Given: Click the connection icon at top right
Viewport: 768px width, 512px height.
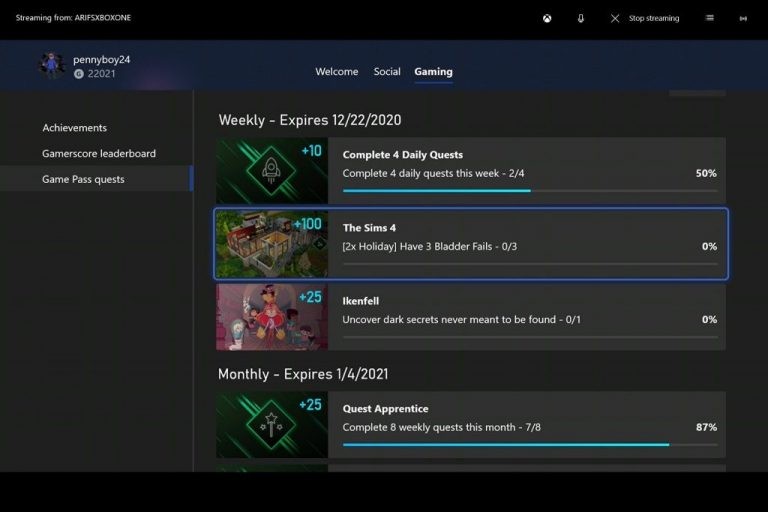Looking at the screenshot, I should click(743, 19).
